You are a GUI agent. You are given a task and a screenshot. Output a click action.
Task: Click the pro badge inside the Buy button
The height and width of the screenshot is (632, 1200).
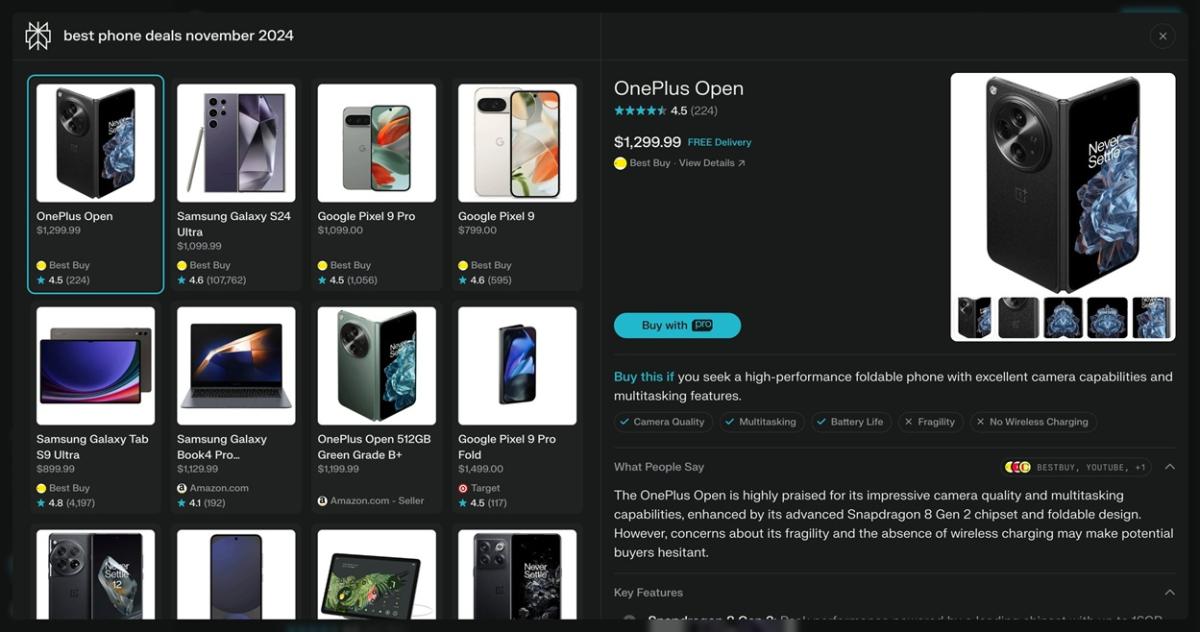point(703,325)
